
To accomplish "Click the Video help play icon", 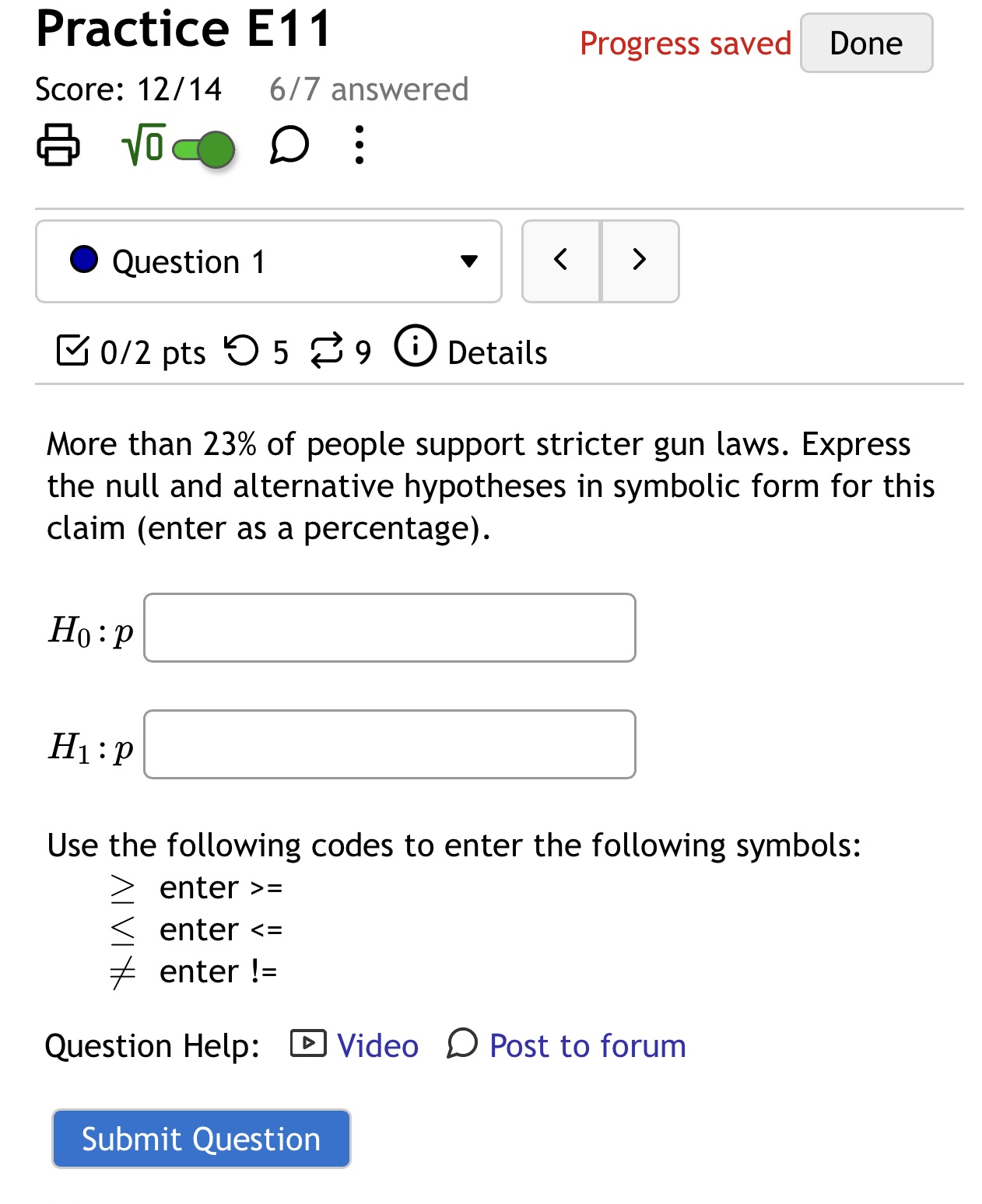I will point(307,1045).
